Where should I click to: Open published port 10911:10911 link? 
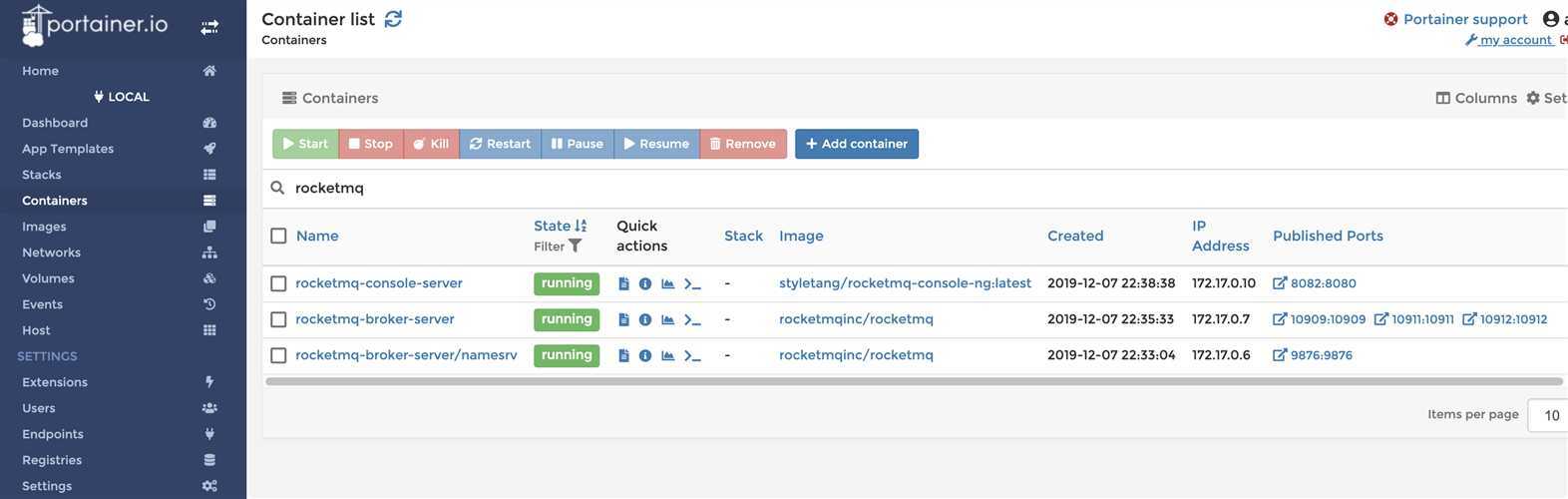coord(1414,319)
